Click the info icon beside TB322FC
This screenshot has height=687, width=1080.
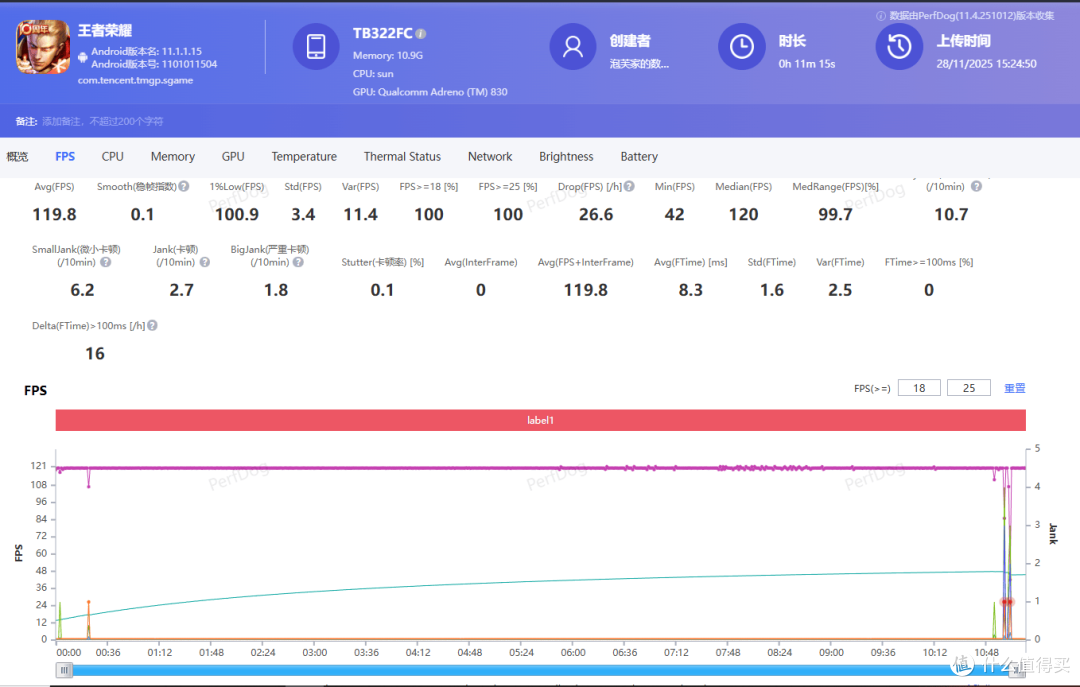(421, 34)
